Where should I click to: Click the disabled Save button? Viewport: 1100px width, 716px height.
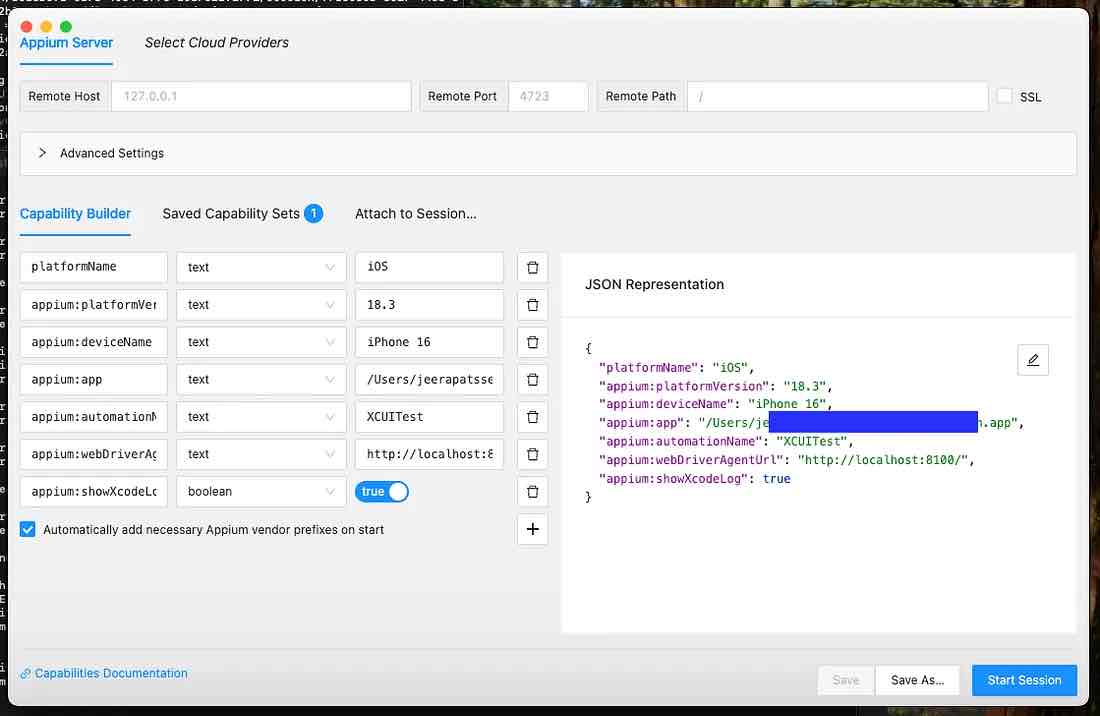(846, 680)
